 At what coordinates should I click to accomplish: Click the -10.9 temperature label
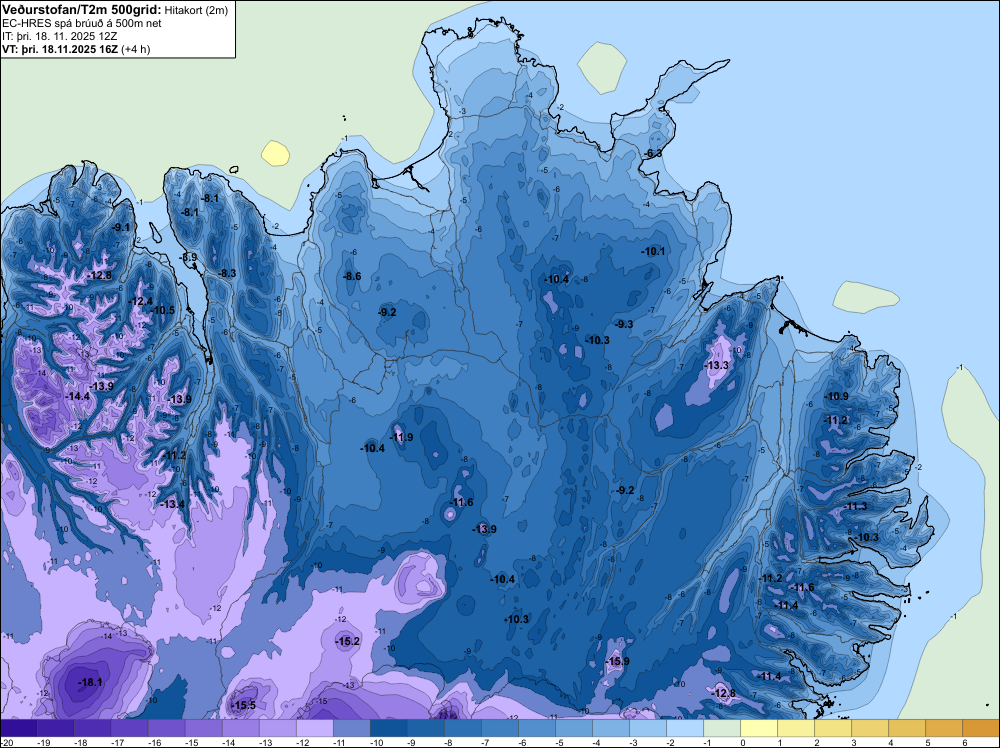coord(837,396)
